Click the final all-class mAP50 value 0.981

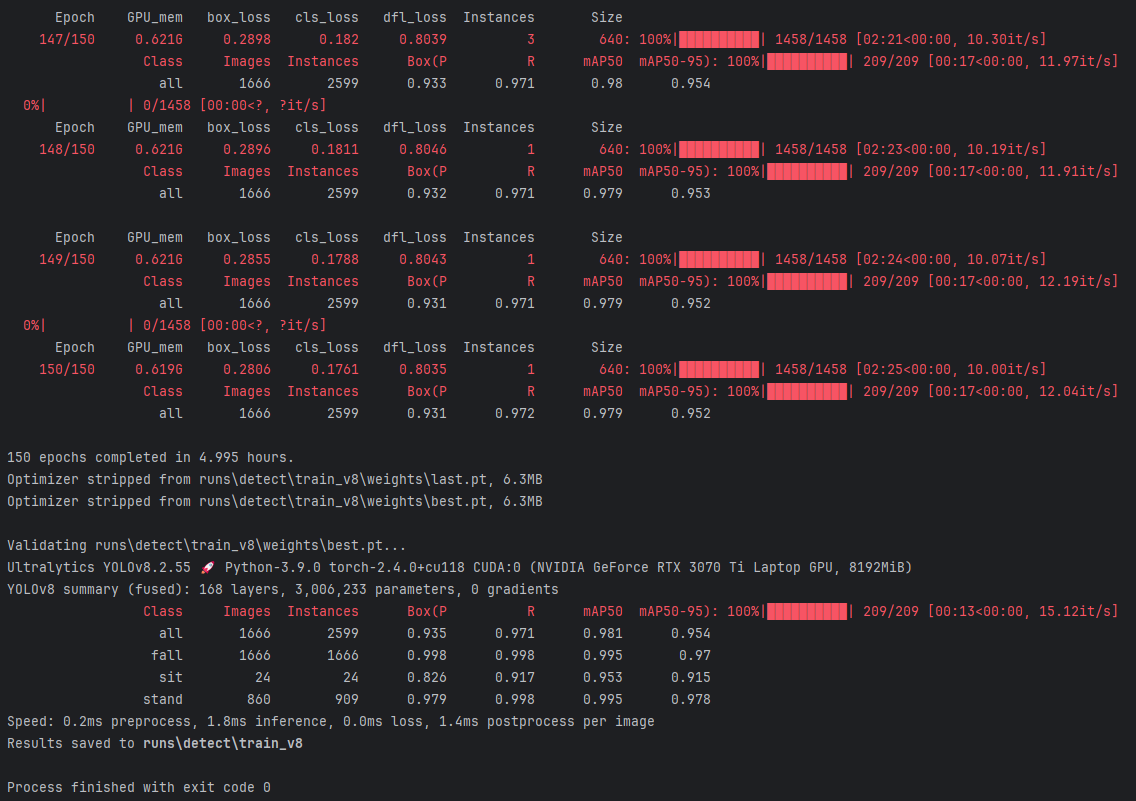[x=603, y=633]
